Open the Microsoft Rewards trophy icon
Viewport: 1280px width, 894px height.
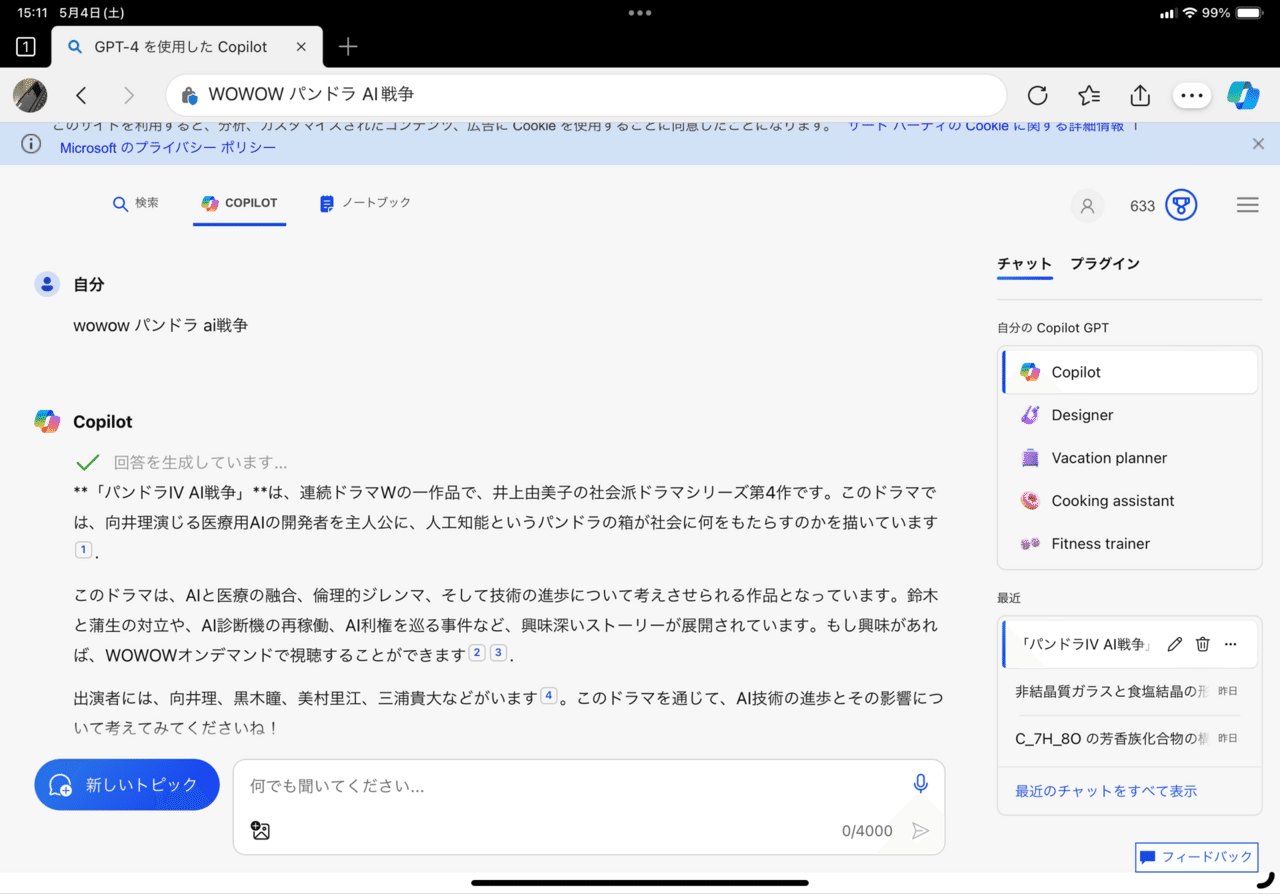[1181, 204]
